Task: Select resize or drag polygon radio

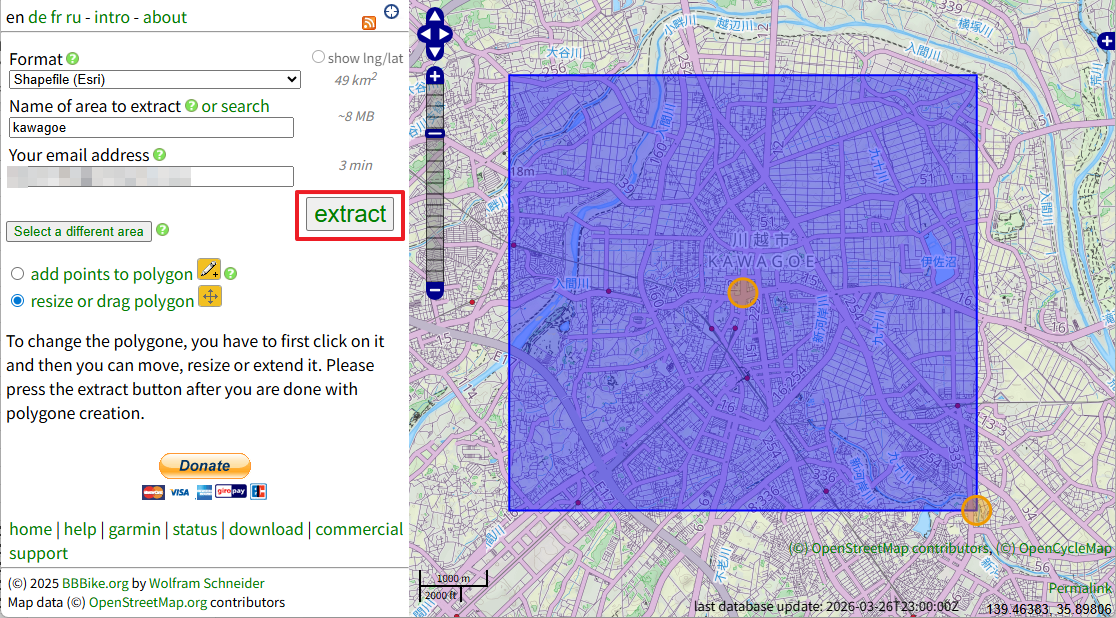Action: [17, 301]
